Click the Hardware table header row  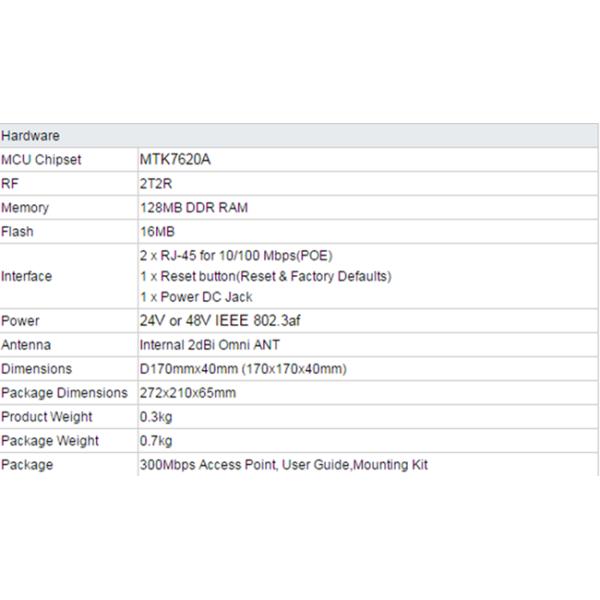pyautogui.click(x=300, y=136)
